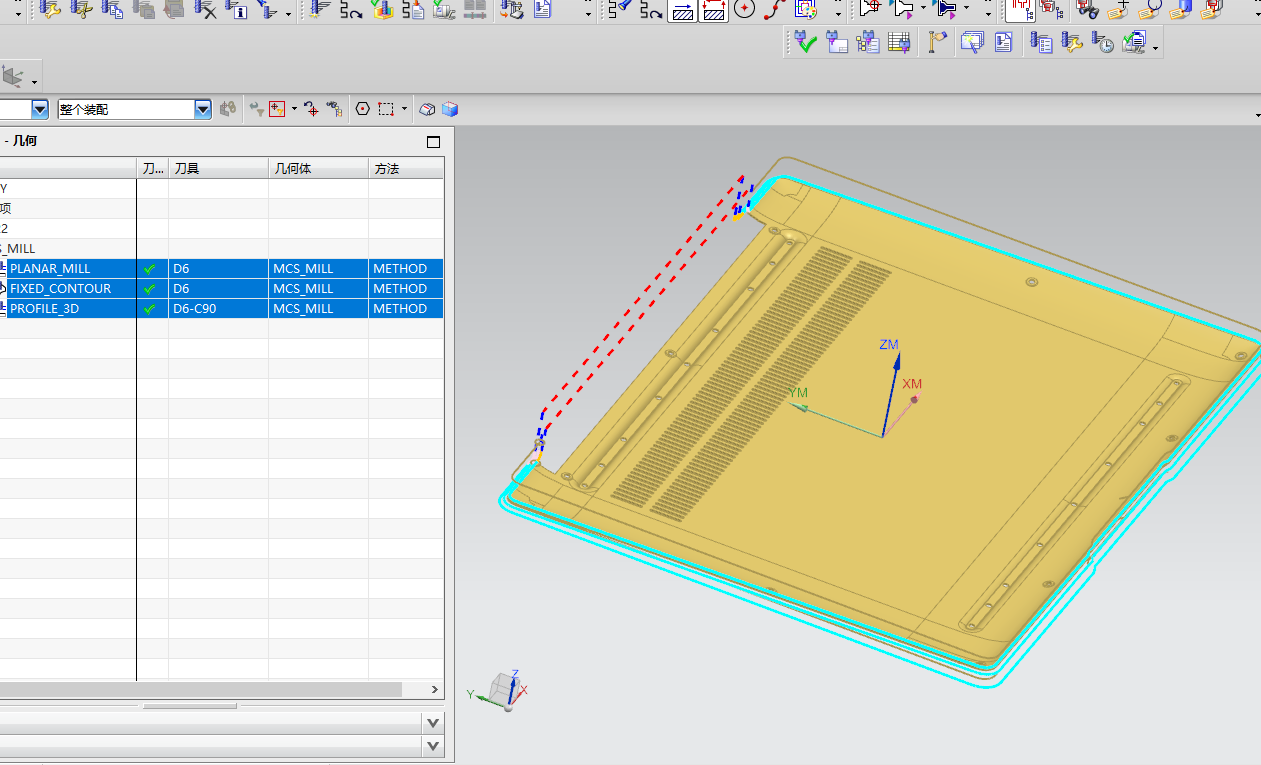This screenshot has height=765, width=1261.
Task: Select the PLANAR_MILL operation row
Action: [x=221, y=269]
